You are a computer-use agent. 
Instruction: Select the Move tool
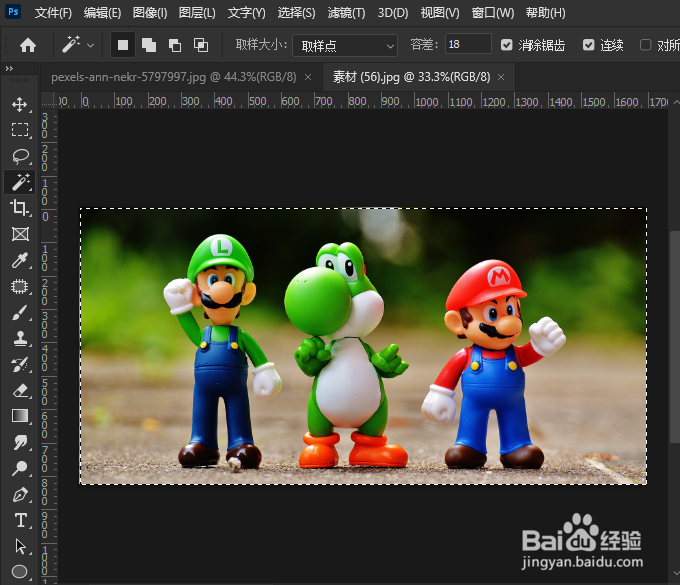click(x=20, y=104)
